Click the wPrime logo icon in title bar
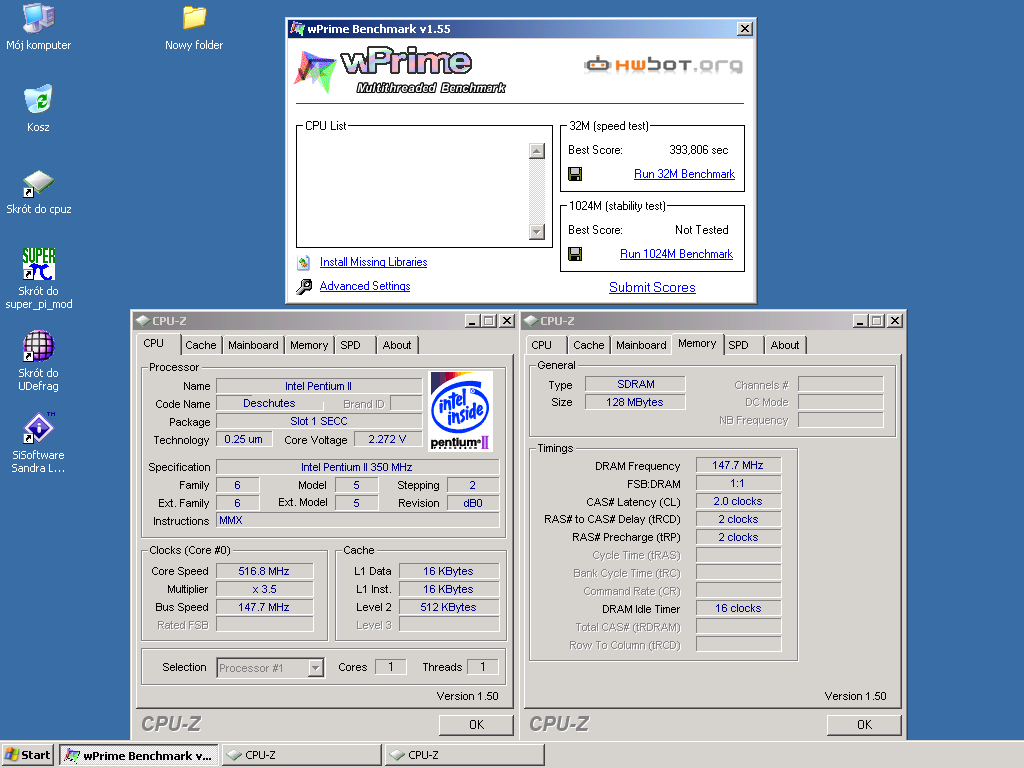 297,29
